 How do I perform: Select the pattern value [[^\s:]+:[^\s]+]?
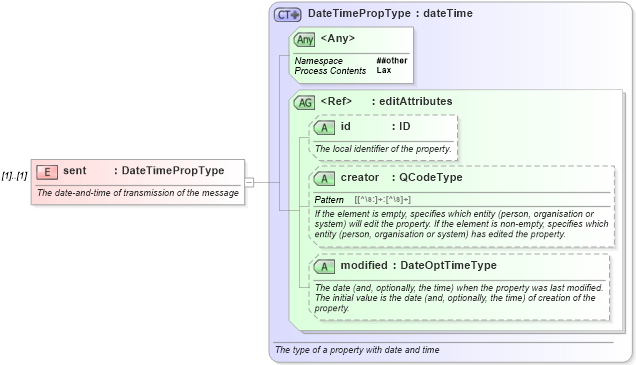tap(382, 200)
